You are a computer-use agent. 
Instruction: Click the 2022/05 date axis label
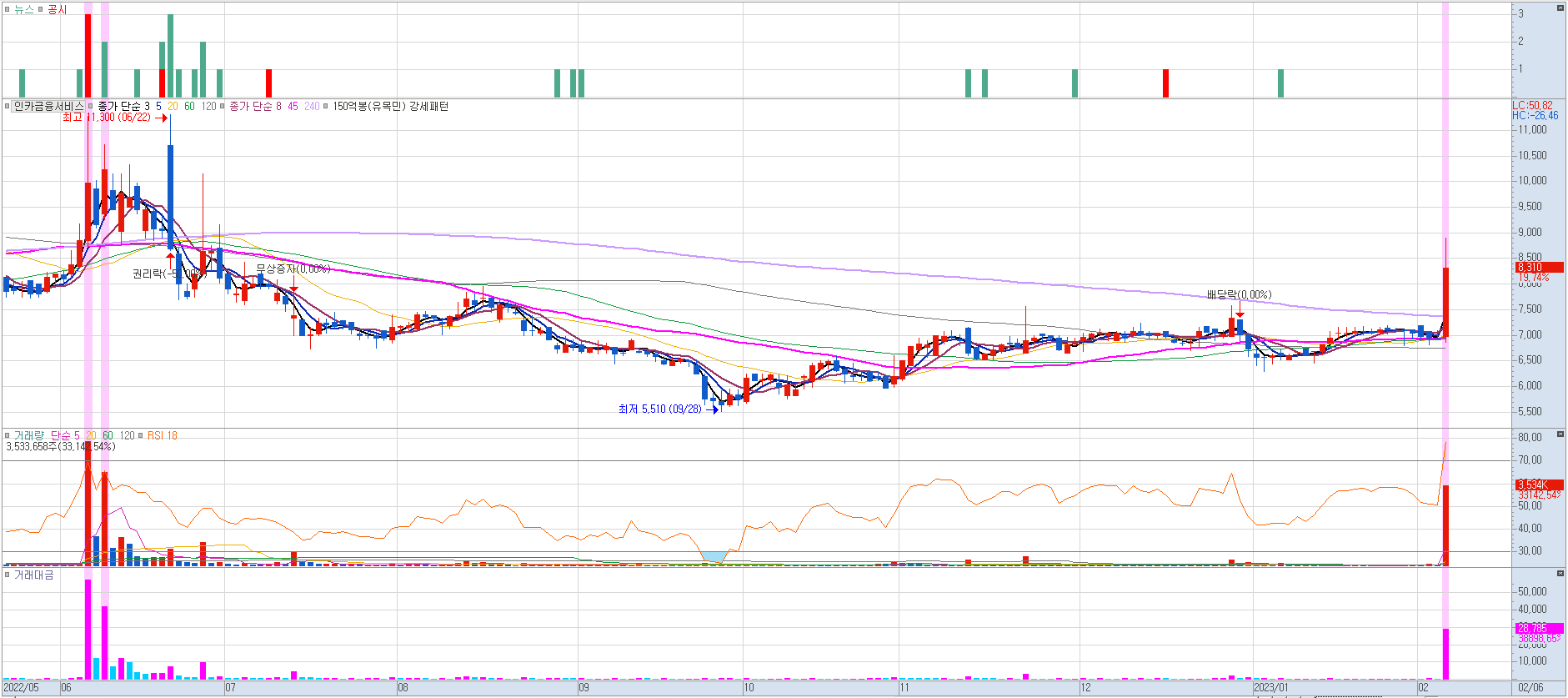pos(22,688)
